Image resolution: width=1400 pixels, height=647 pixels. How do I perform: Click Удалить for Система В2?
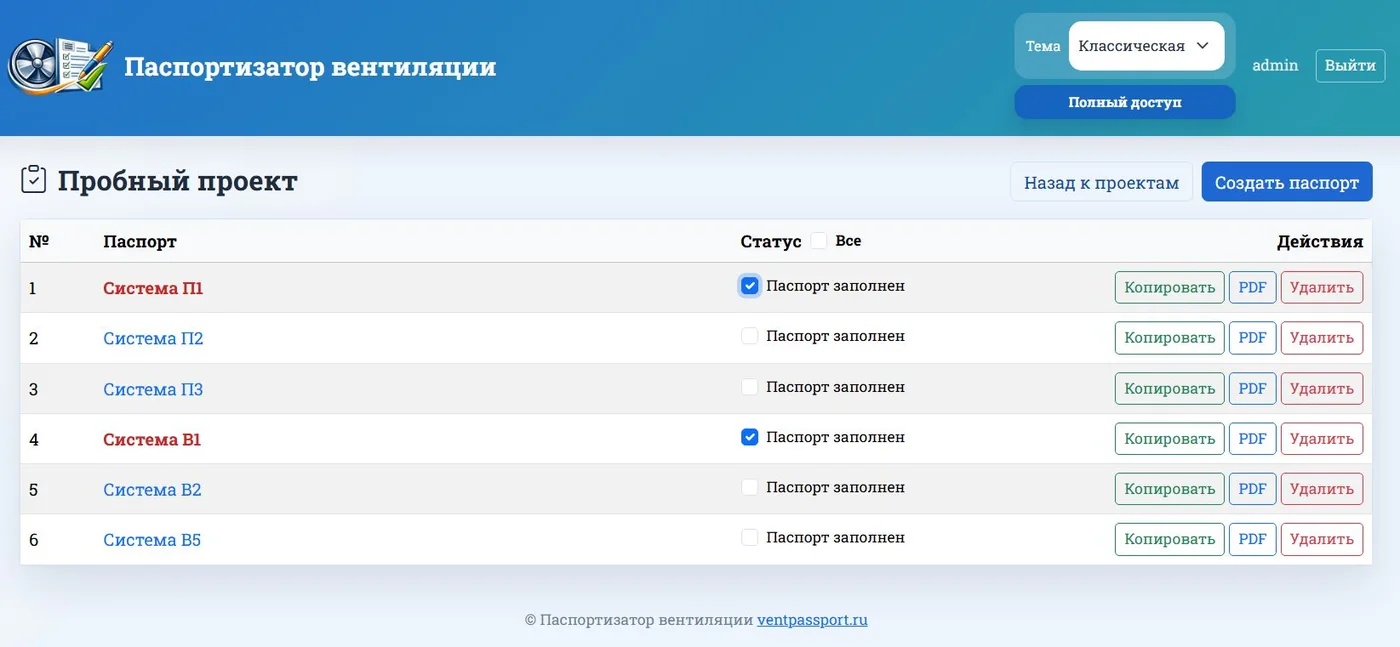click(x=1322, y=489)
